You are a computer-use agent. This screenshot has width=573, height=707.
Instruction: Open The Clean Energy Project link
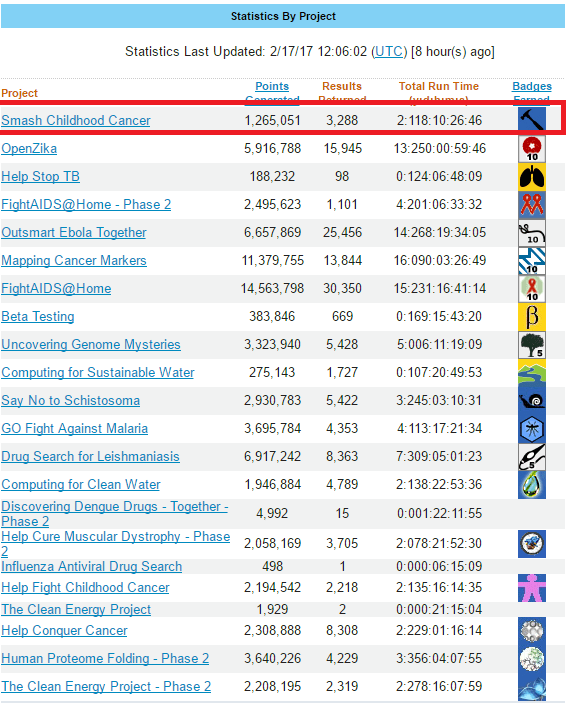[76, 609]
